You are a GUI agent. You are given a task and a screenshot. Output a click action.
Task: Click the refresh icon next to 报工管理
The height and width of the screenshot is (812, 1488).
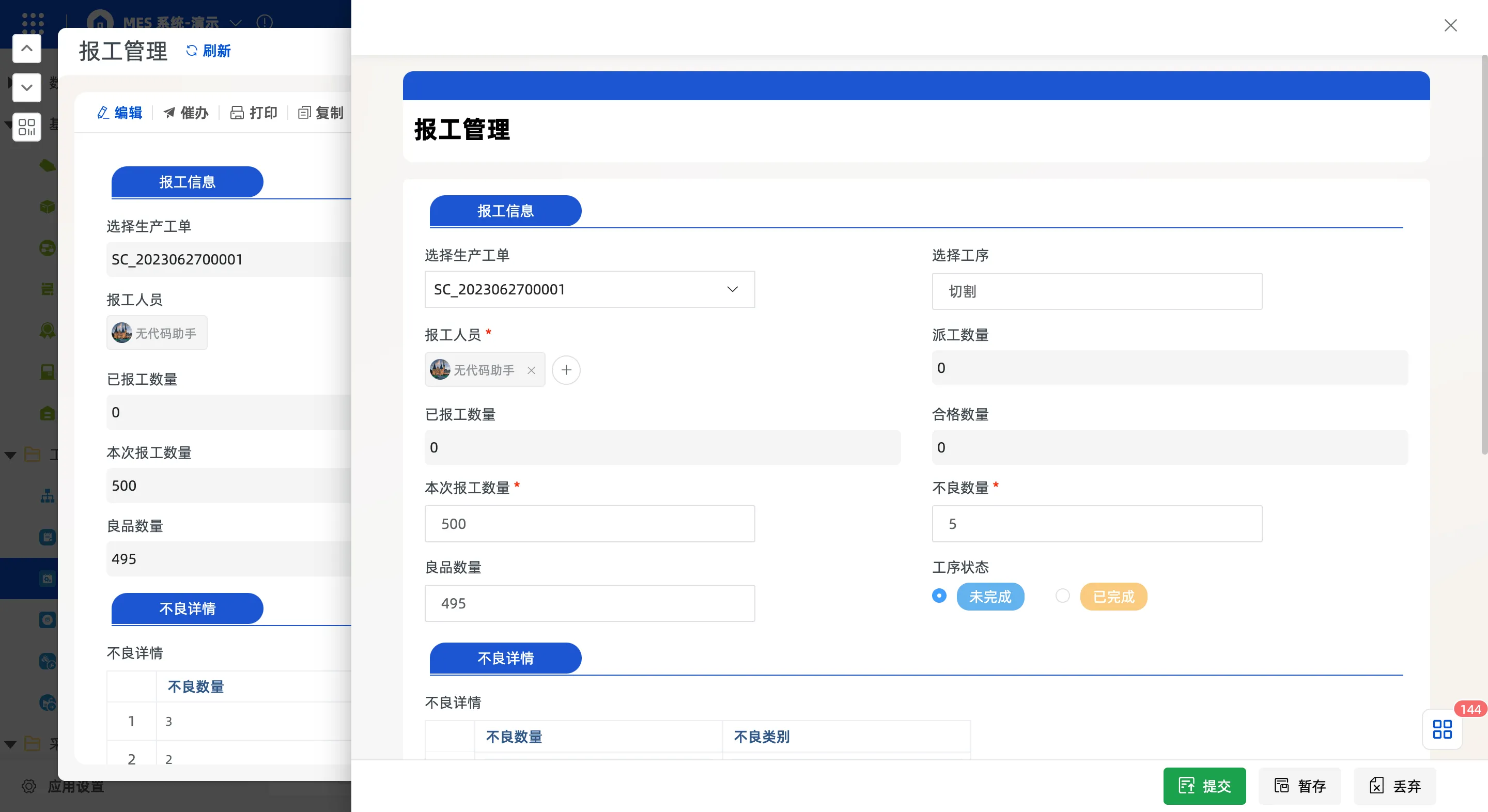tap(191, 51)
